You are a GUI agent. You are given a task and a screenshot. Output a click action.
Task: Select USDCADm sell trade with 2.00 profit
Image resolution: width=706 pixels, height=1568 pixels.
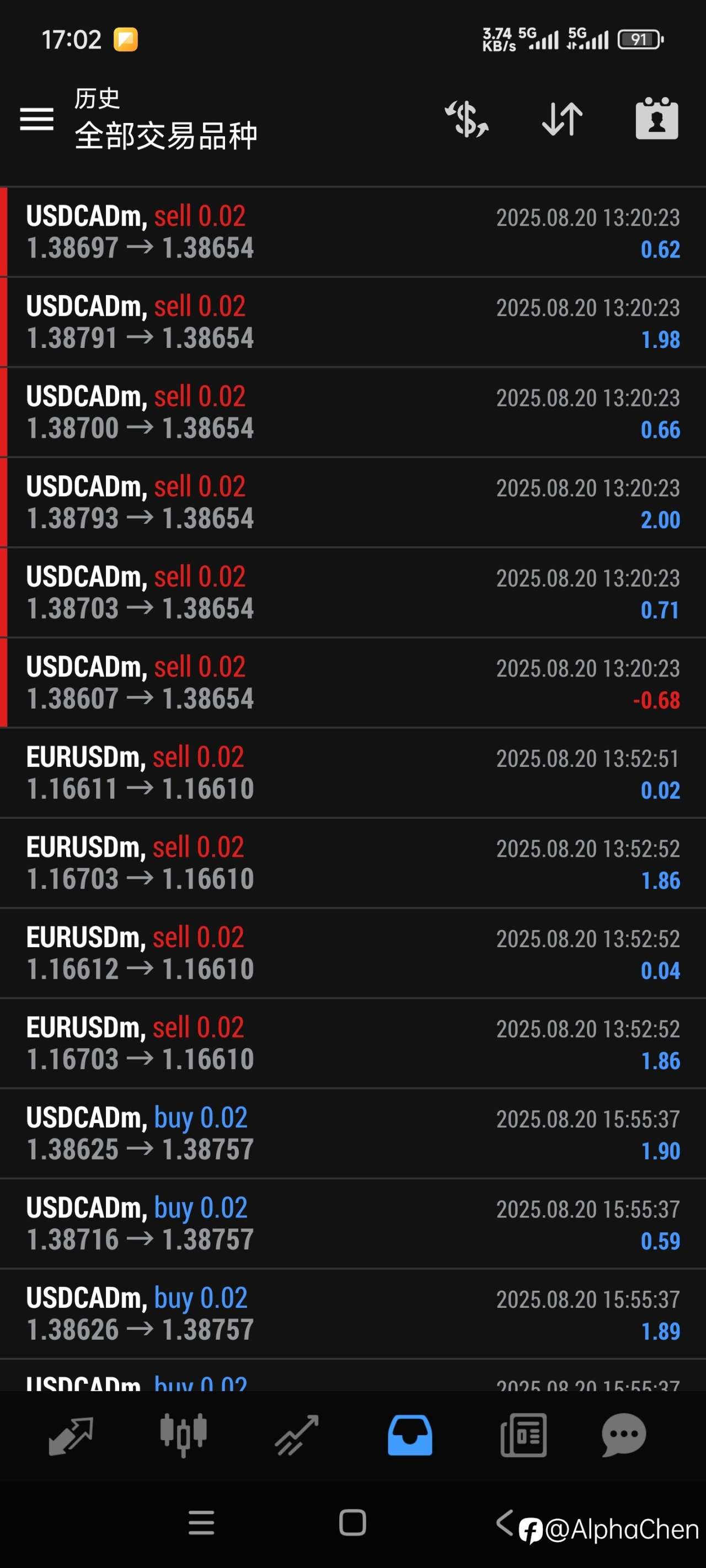pyautogui.click(x=354, y=503)
